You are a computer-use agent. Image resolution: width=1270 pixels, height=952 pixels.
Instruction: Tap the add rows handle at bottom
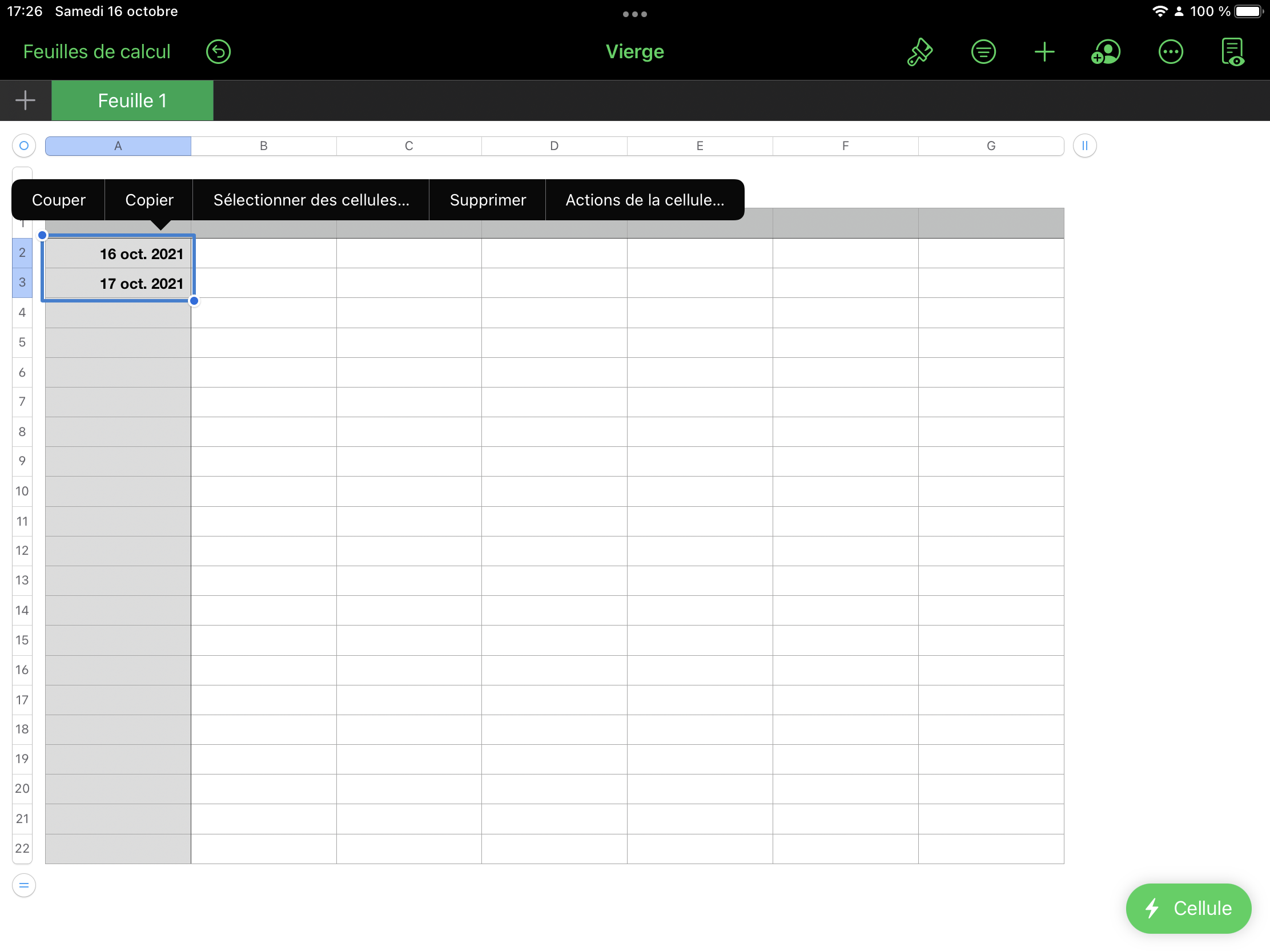[x=23, y=885]
